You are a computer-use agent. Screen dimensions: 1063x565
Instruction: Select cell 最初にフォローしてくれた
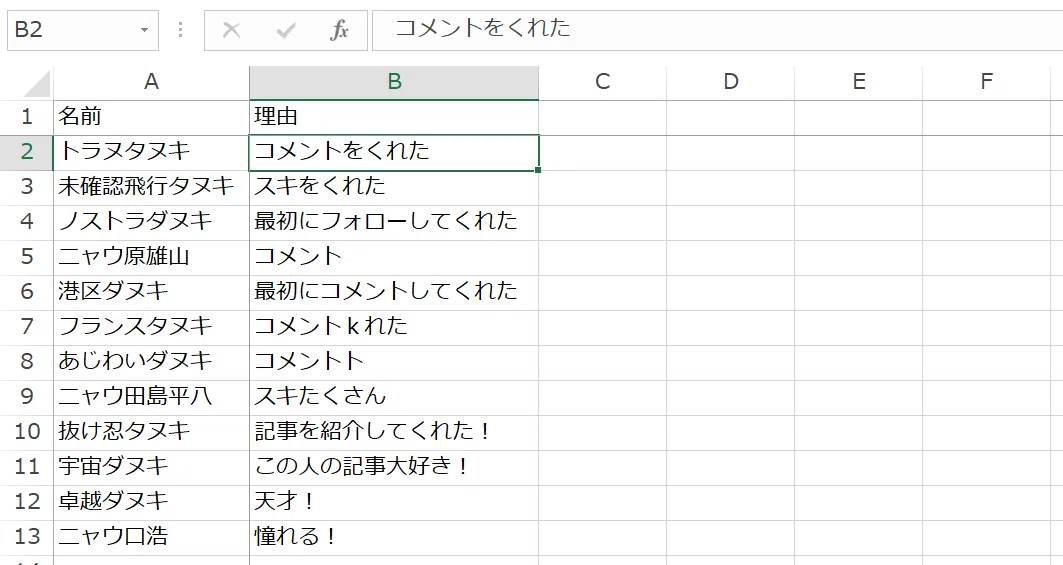point(394,222)
